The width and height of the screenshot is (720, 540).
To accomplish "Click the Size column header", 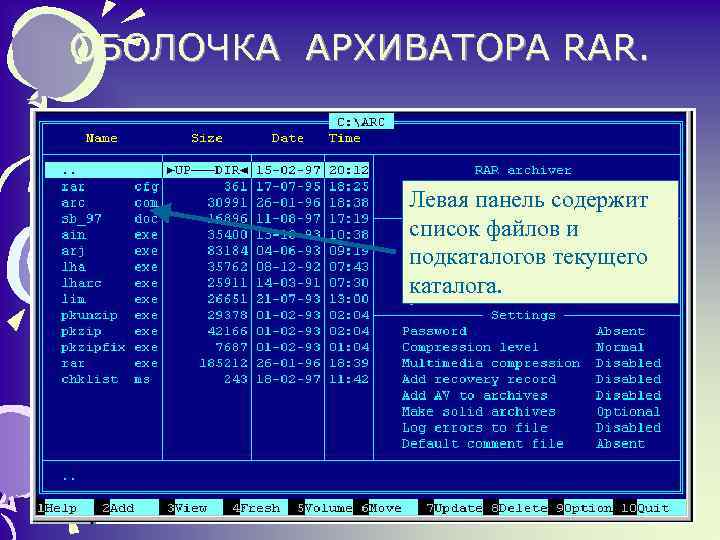I will [207, 138].
